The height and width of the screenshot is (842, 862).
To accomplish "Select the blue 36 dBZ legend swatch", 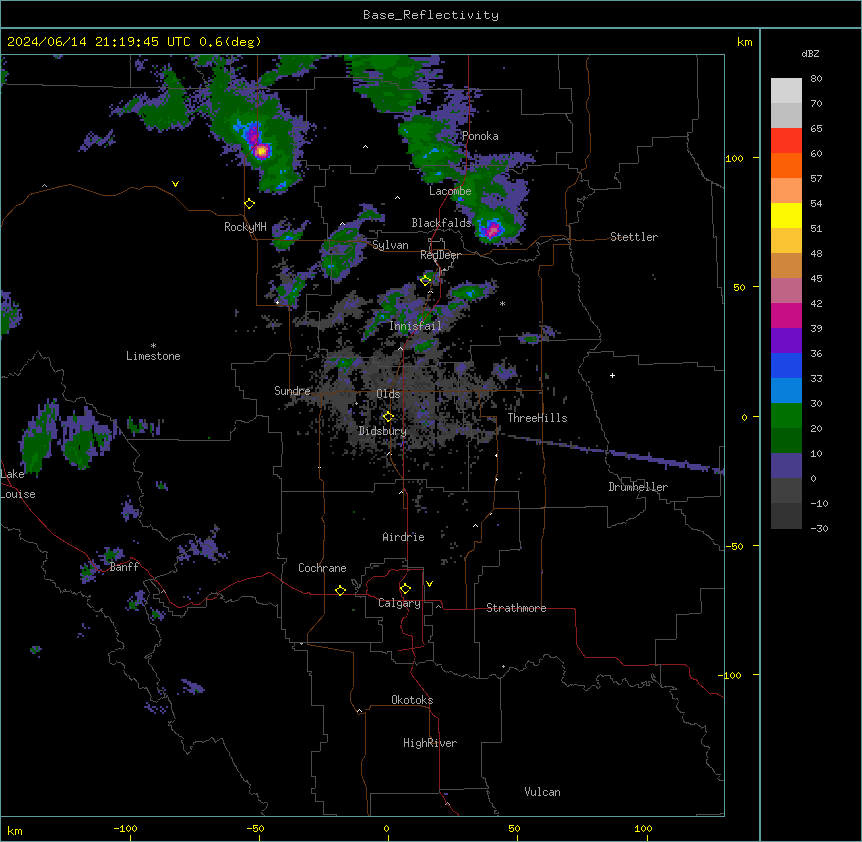I will [x=786, y=365].
